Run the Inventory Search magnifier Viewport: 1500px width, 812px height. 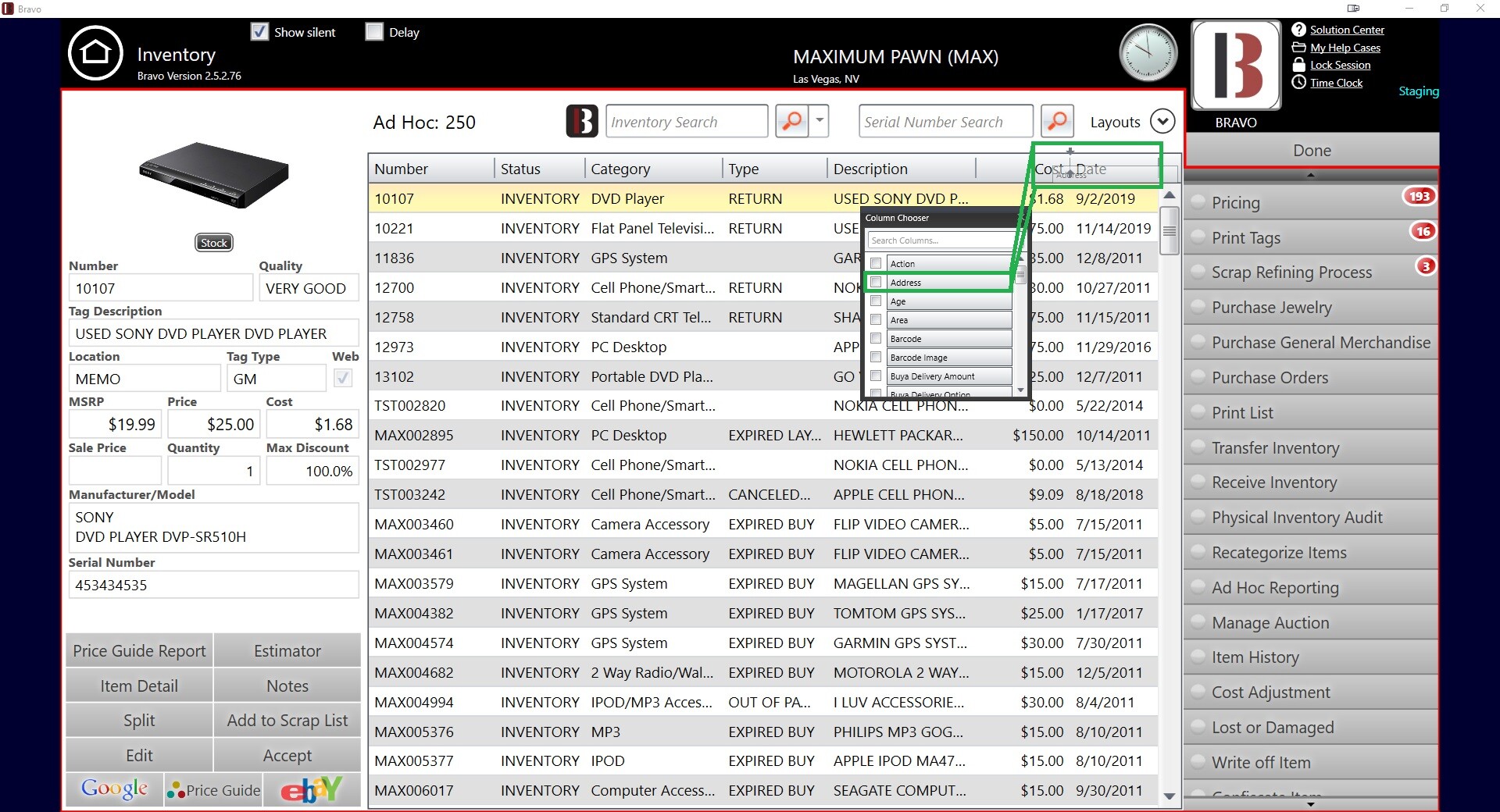(x=792, y=121)
